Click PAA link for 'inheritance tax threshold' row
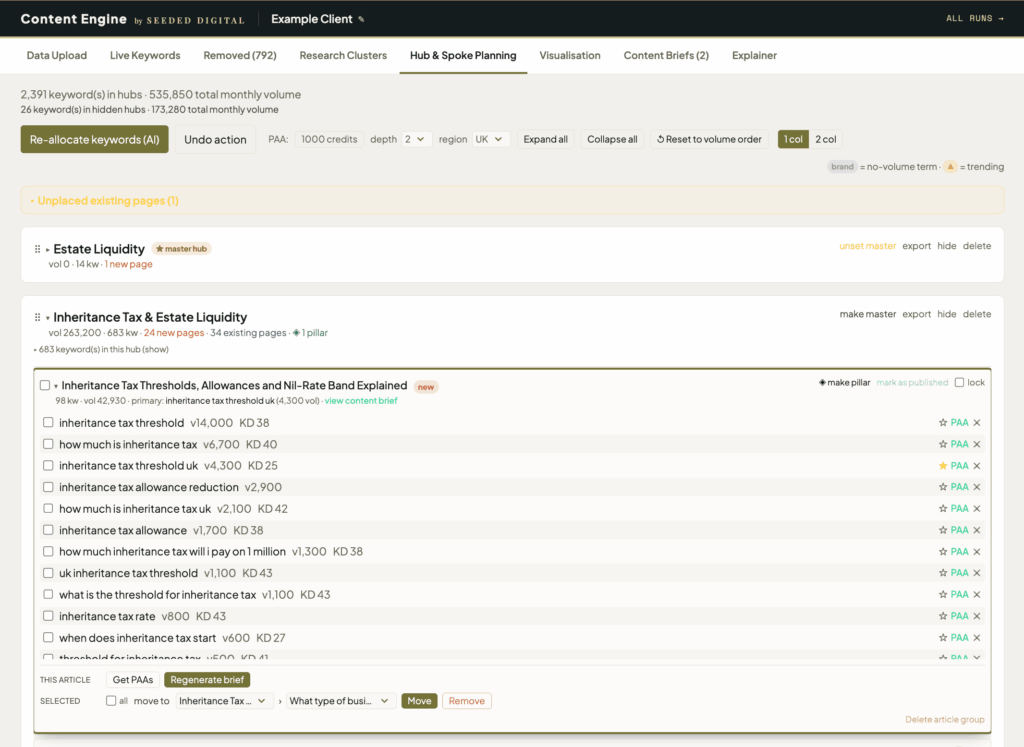This screenshot has width=1024, height=747. pos(959,422)
